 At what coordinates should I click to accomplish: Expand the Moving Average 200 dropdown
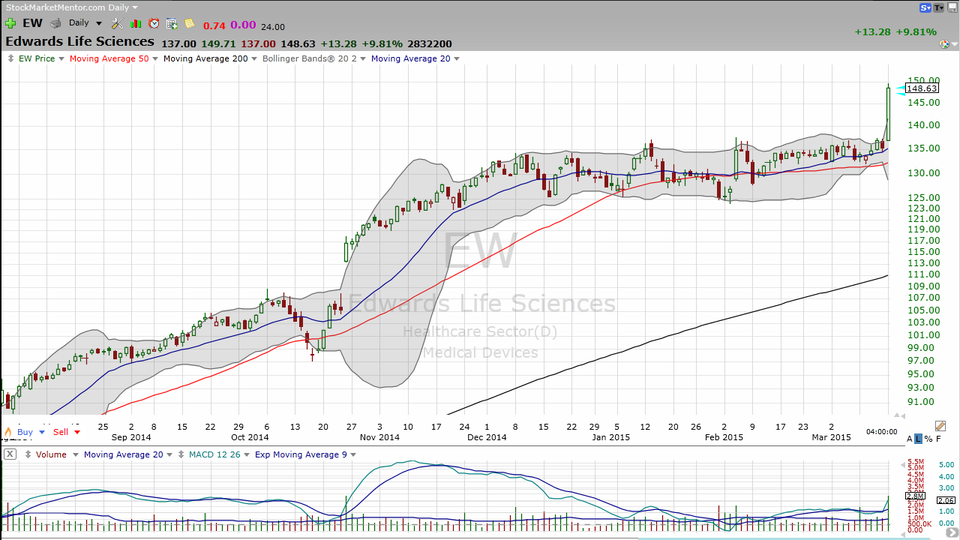point(254,59)
